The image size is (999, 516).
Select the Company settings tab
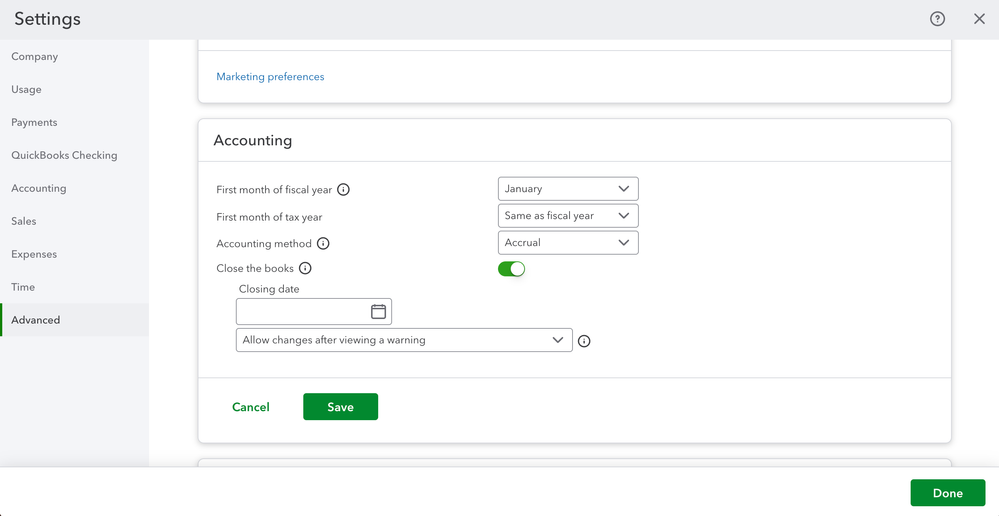click(35, 57)
